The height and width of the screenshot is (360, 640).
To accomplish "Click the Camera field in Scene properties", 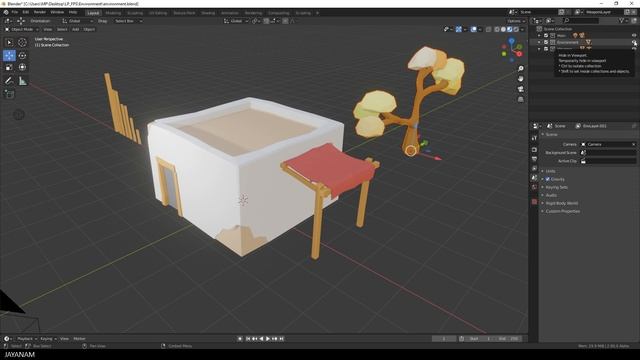I will (x=609, y=144).
